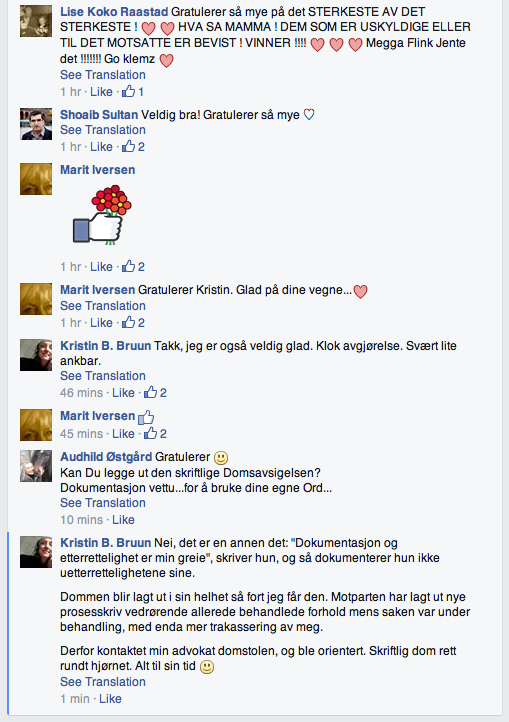Open the flower bouquet thumbs-up sticker
The height and width of the screenshot is (722, 509).
[x=102, y=215]
